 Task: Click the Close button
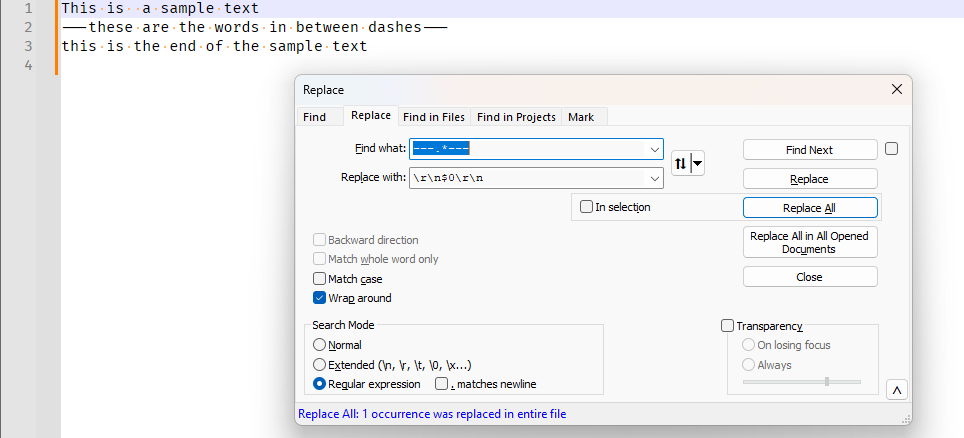tap(810, 277)
